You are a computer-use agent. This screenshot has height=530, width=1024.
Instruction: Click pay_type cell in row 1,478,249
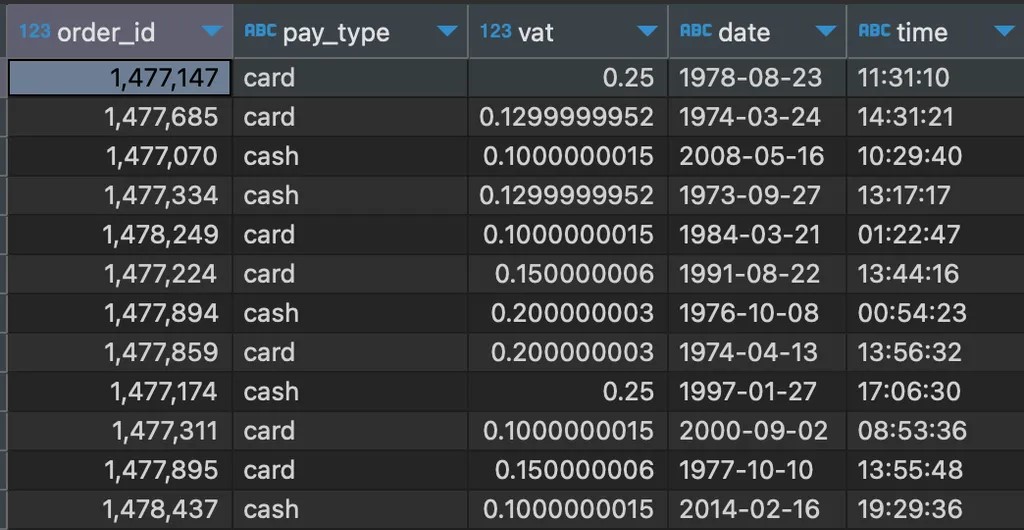(x=350, y=234)
